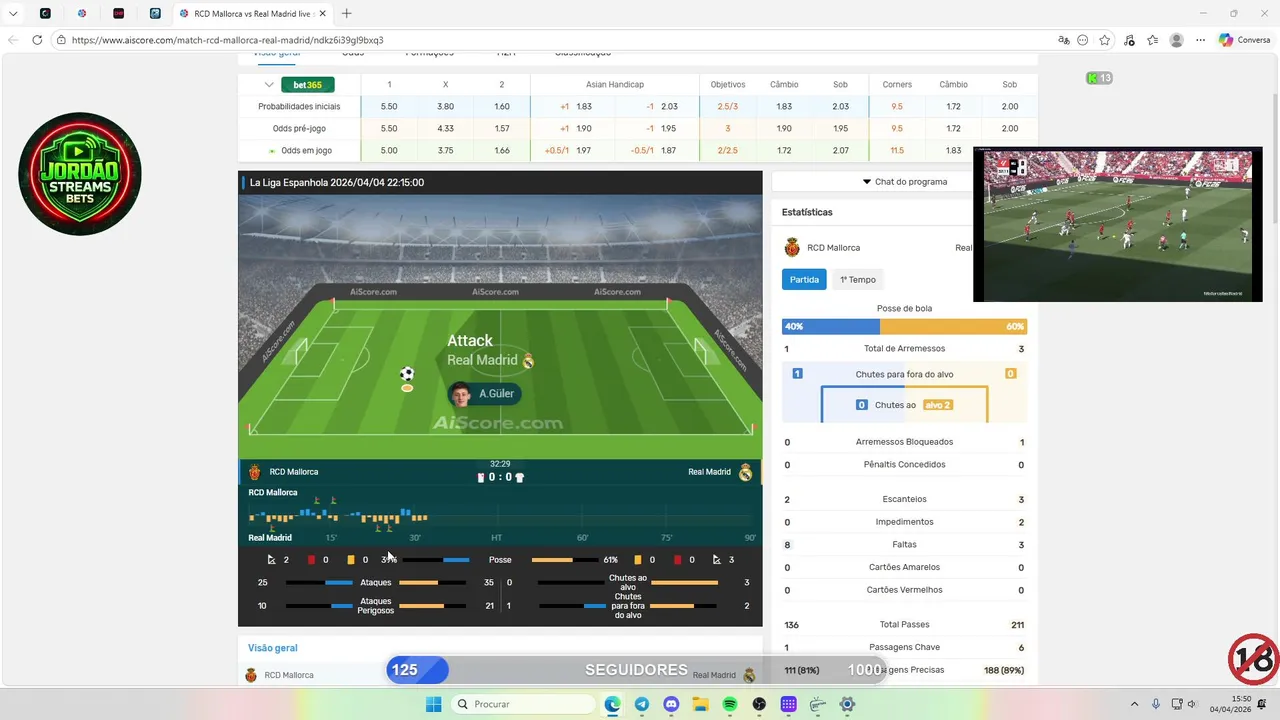
Task: Click the Escanteios statistic row
Action: [904, 499]
